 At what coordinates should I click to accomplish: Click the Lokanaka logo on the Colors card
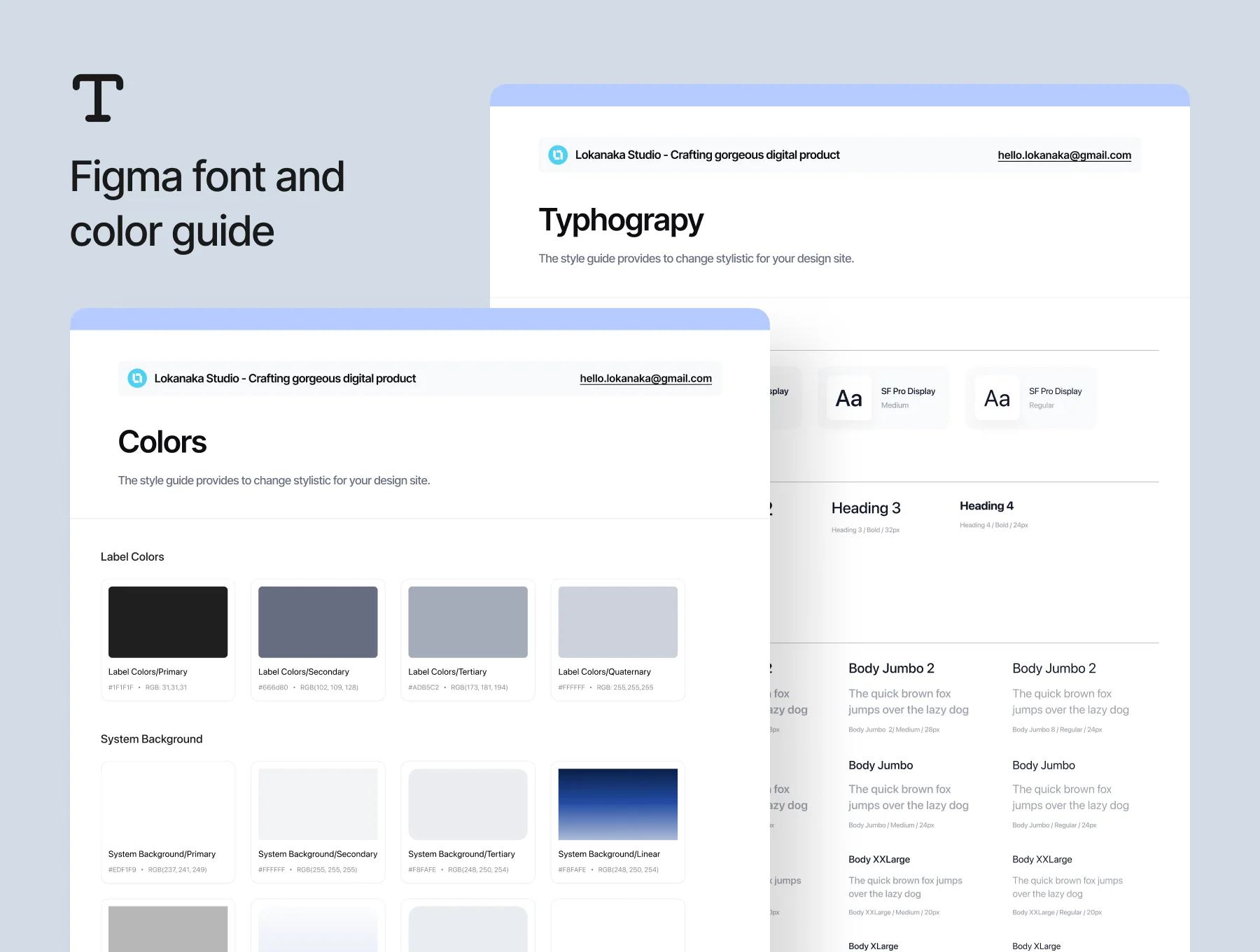137,379
